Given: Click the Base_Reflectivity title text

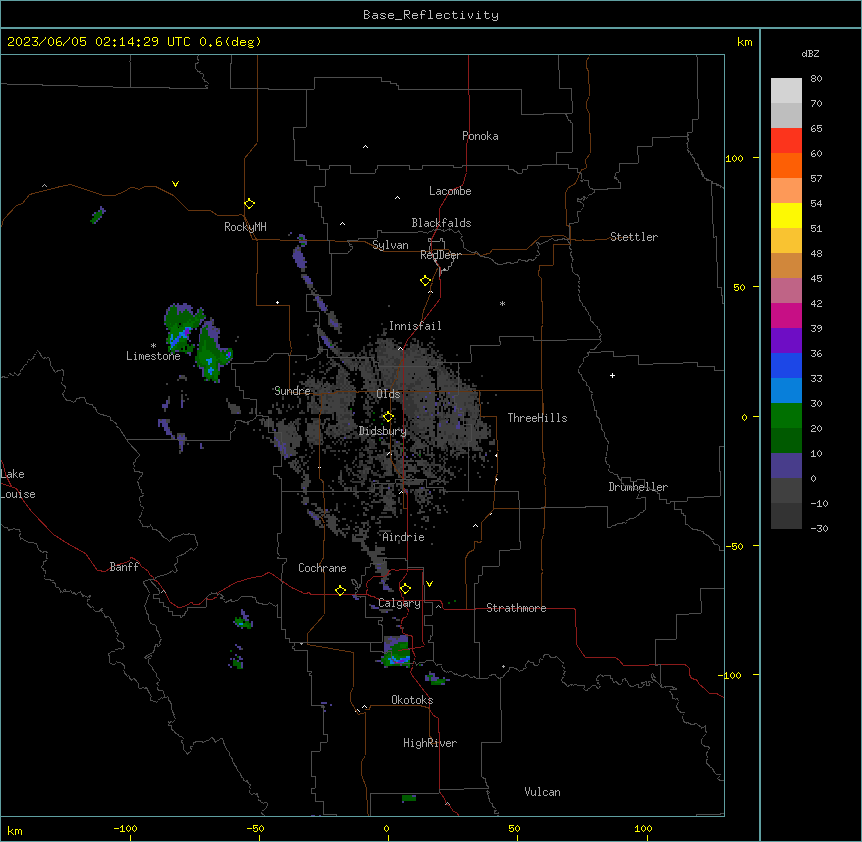Looking at the screenshot, I should pos(430,15).
